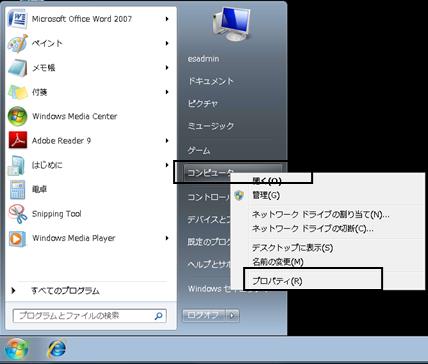Choose 名前の変更(M) in the context menu
The image size is (428, 364).
pos(278,262)
